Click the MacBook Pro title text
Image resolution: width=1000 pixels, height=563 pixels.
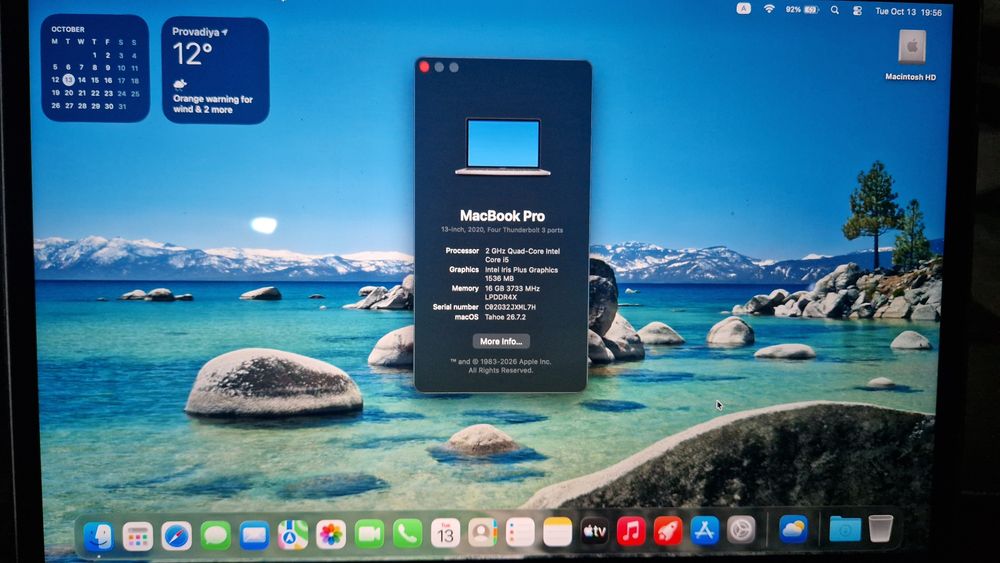[503, 216]
